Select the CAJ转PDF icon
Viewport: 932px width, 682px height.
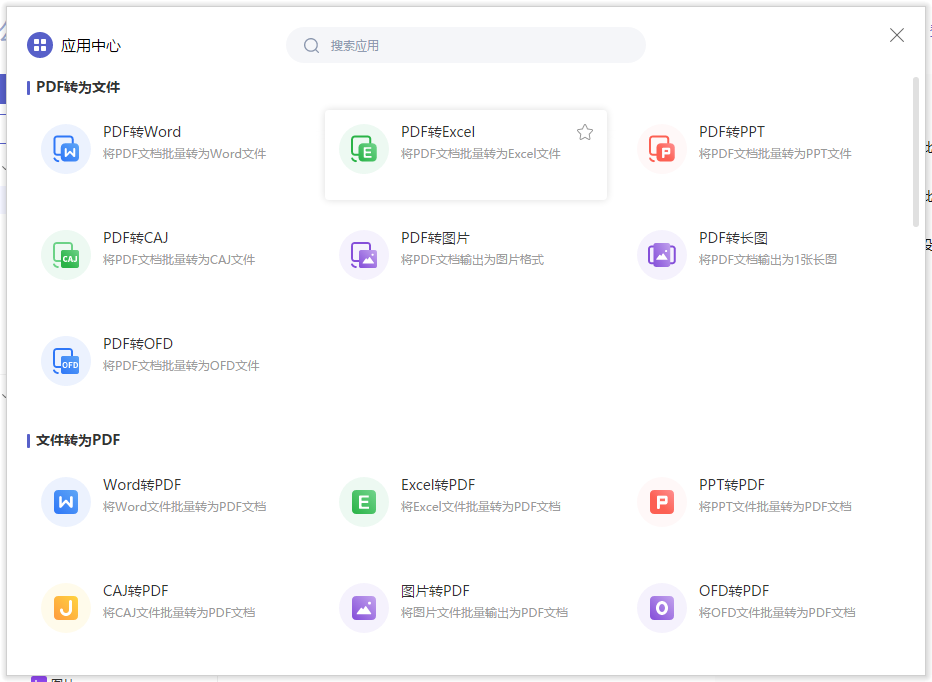pos(66,608)
